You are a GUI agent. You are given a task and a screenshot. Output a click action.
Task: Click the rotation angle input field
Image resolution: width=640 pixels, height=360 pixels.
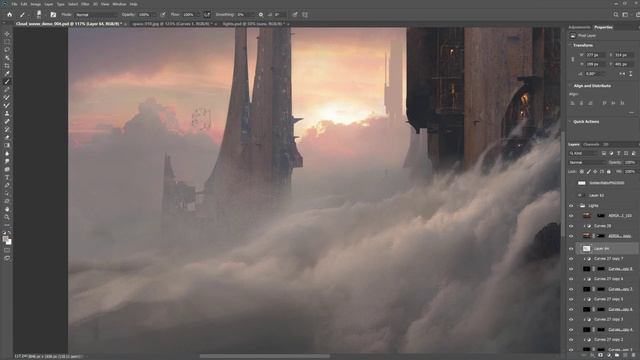point(595,74)
